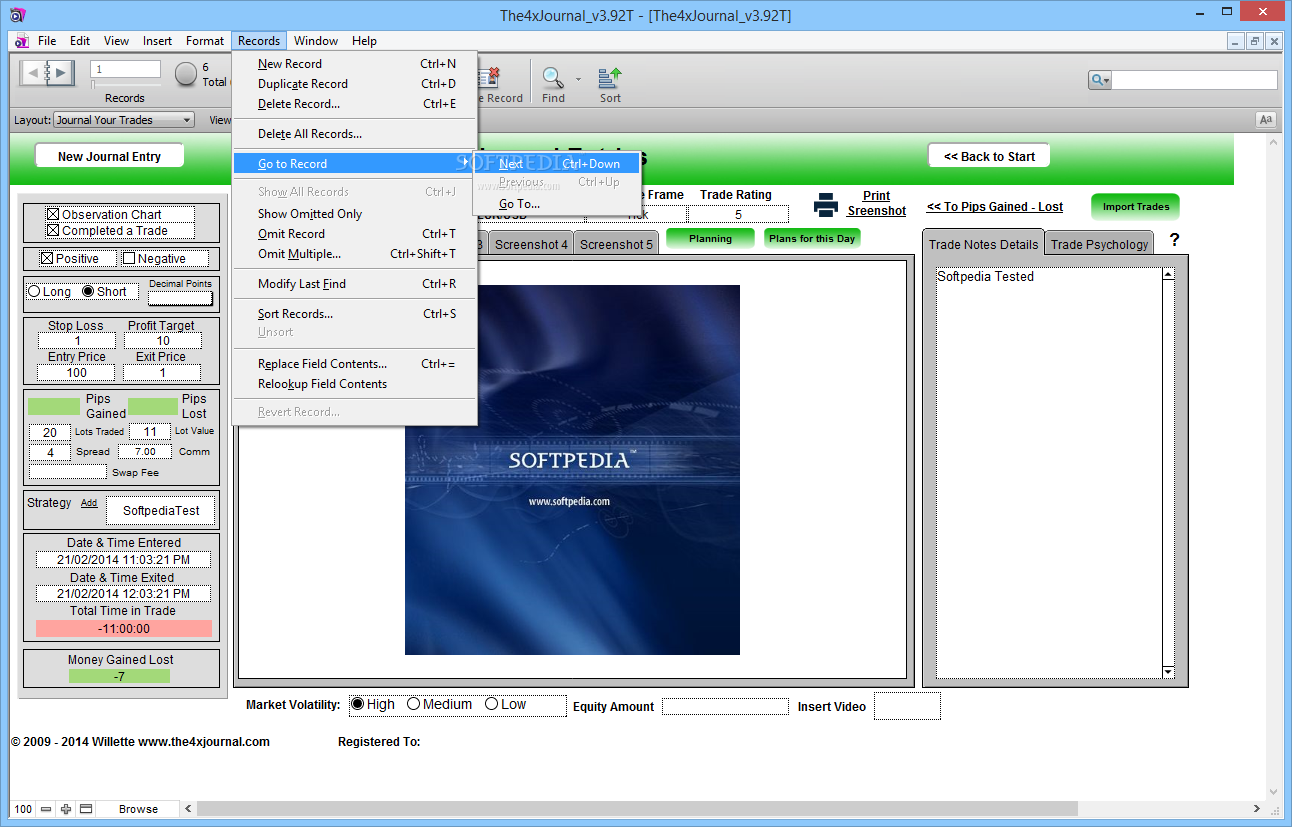
Task: Follow To Pips Gained - Lost link
Action: 995,207
